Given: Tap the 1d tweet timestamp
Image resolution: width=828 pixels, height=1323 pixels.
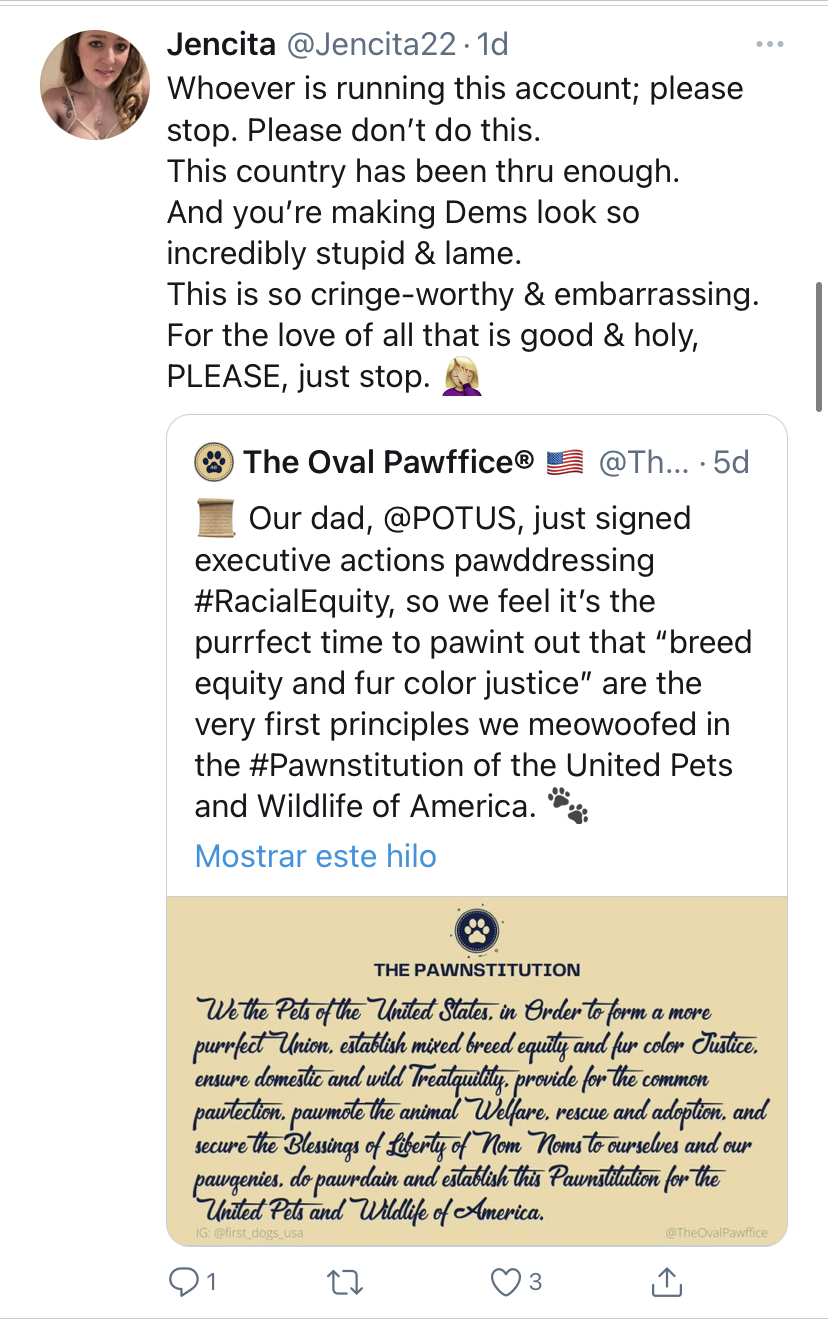Looking at the screenshot, I should [492, 45].
